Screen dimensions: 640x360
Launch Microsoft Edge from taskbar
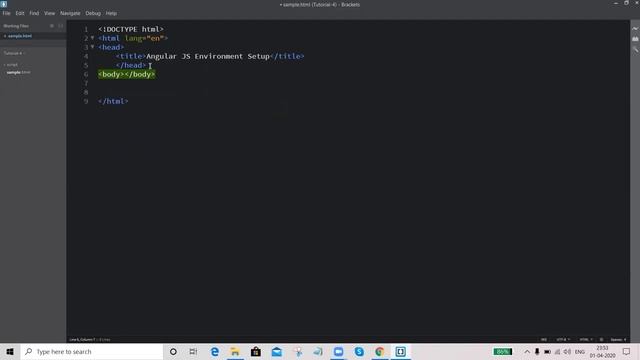pos(215,351)
